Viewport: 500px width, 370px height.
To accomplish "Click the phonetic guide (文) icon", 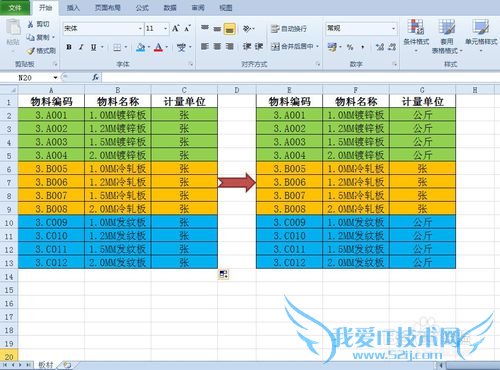I will [181, 47].
